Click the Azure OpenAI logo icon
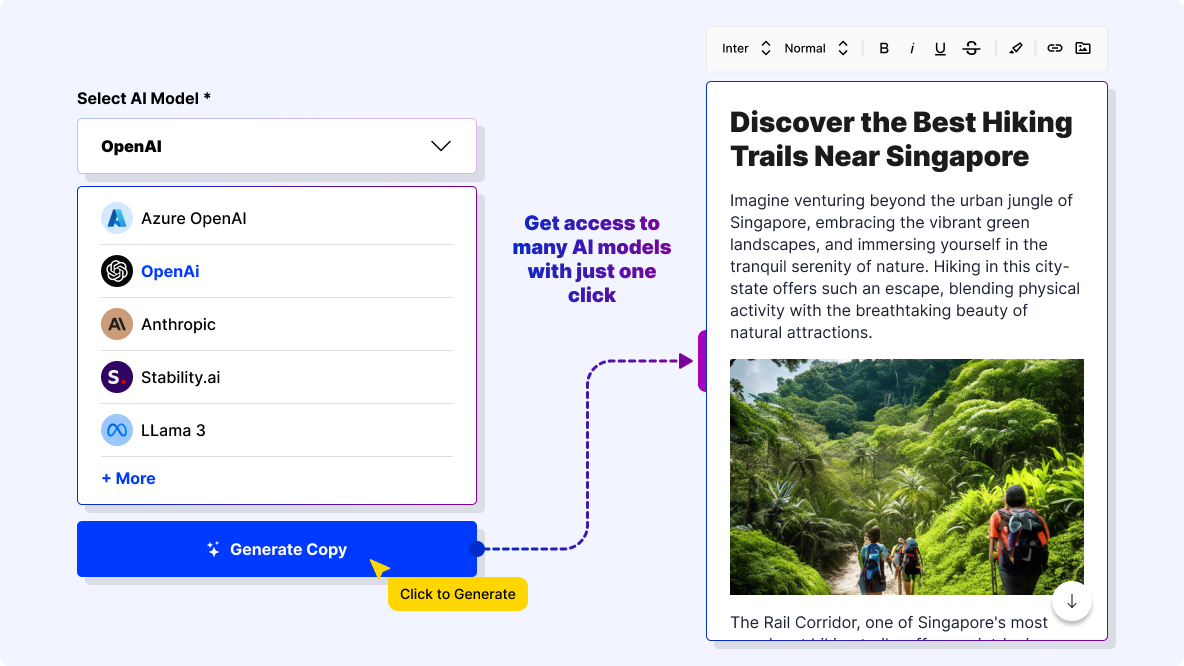 pos(117,218)
